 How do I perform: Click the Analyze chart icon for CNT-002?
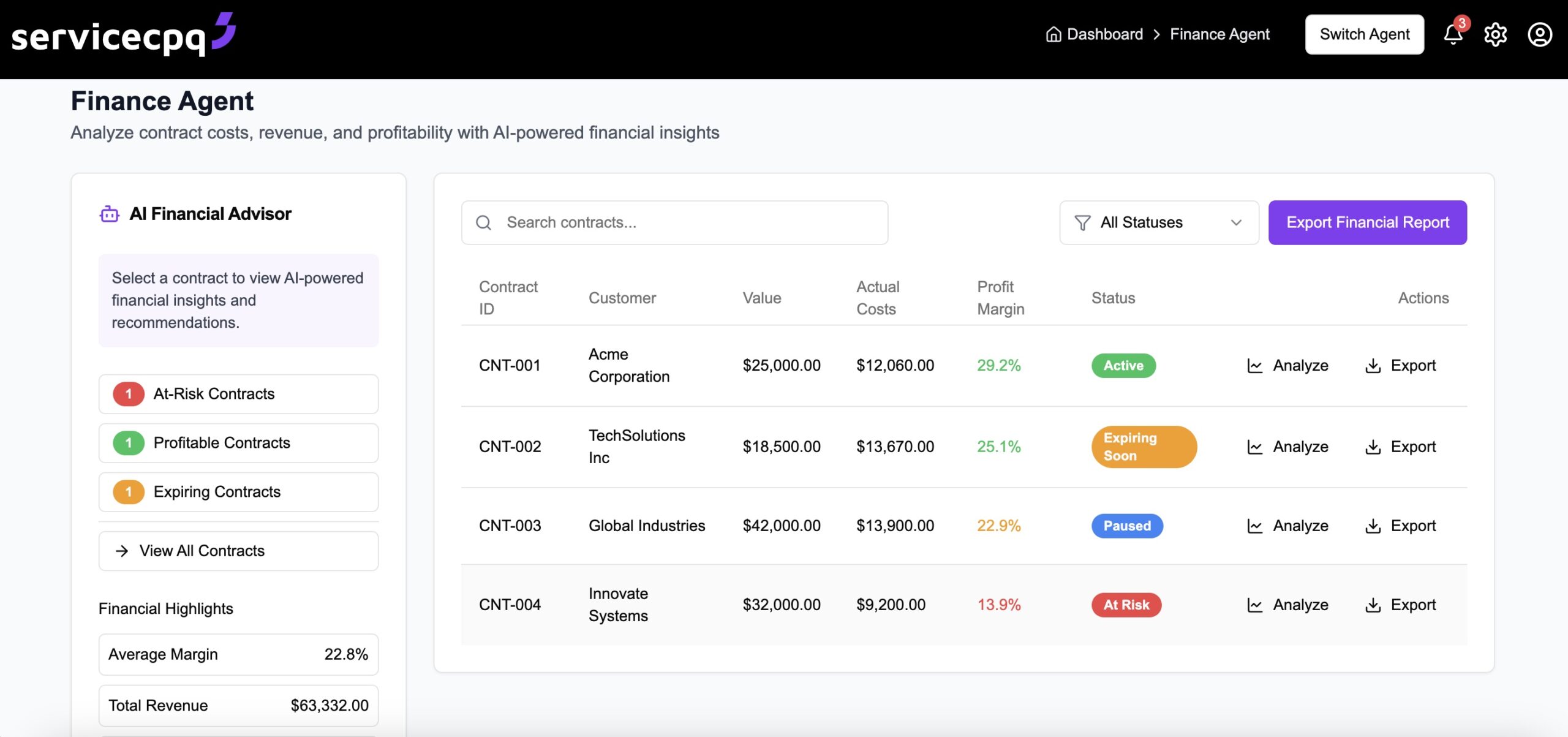tap(1254, 447)
